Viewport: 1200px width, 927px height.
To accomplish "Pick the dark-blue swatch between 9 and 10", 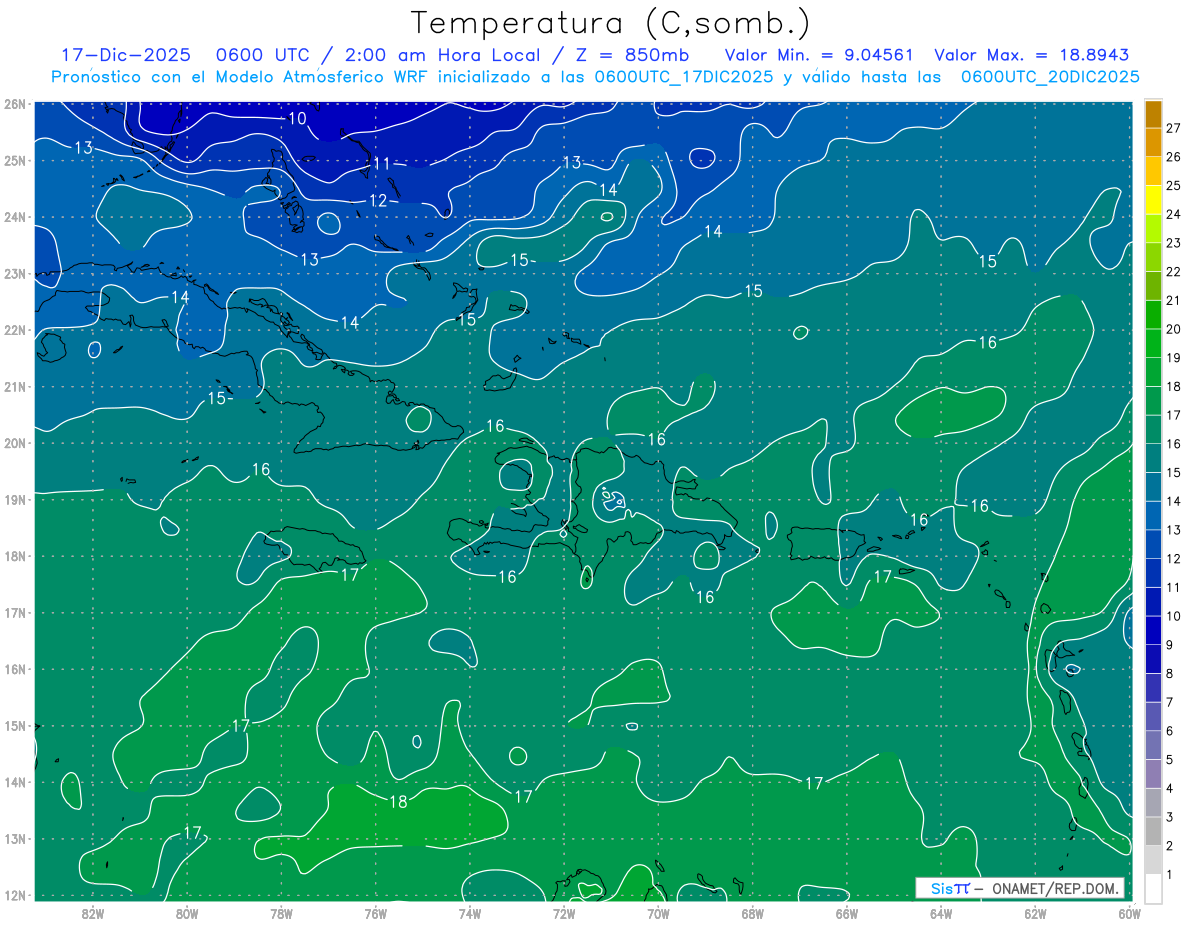I will (1153, 630).
